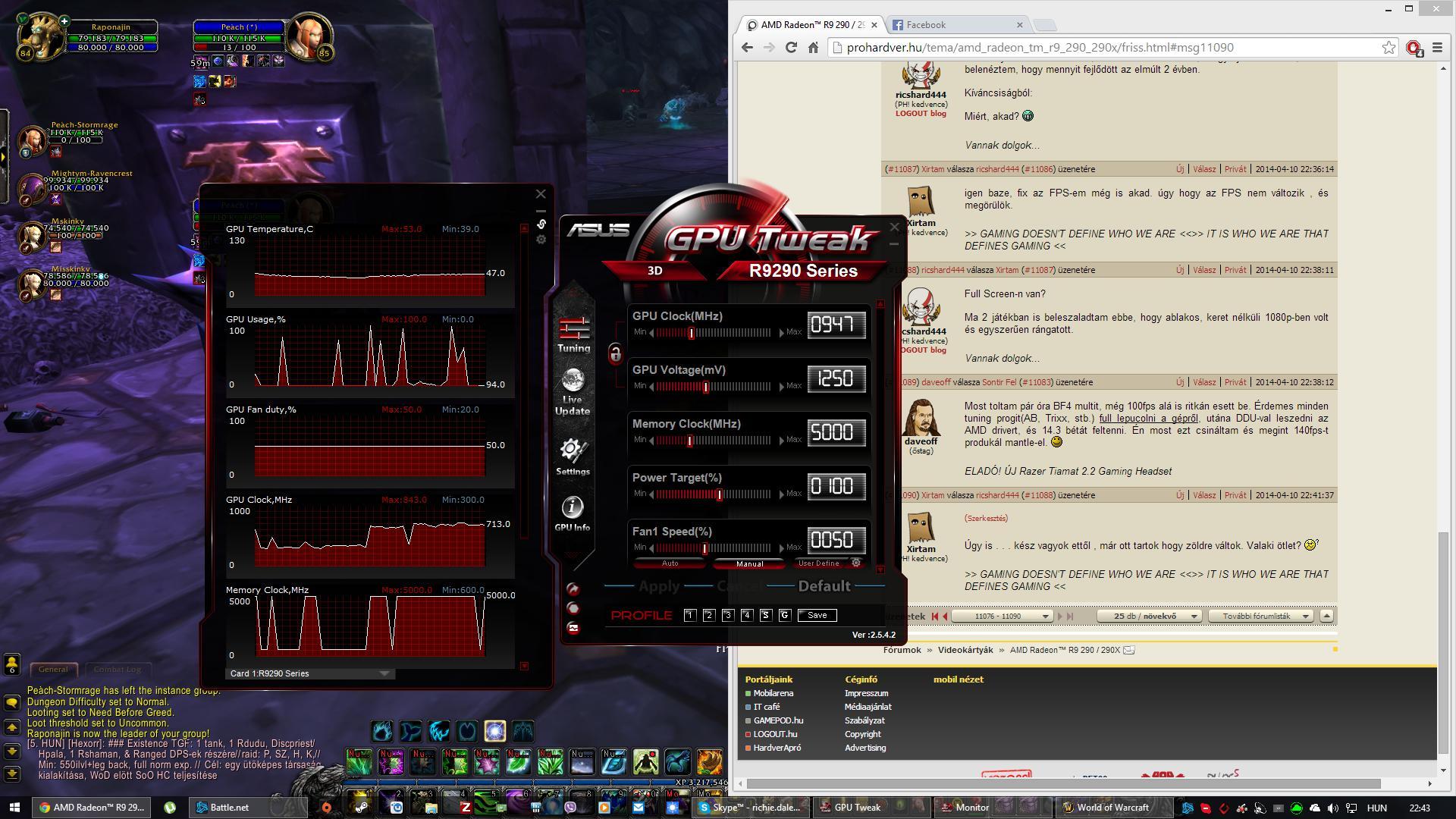Click the chain link icon on the Monitor panel
This screenshot has width=1456, height=819.
pyautogui.click(x=541, y=224)
